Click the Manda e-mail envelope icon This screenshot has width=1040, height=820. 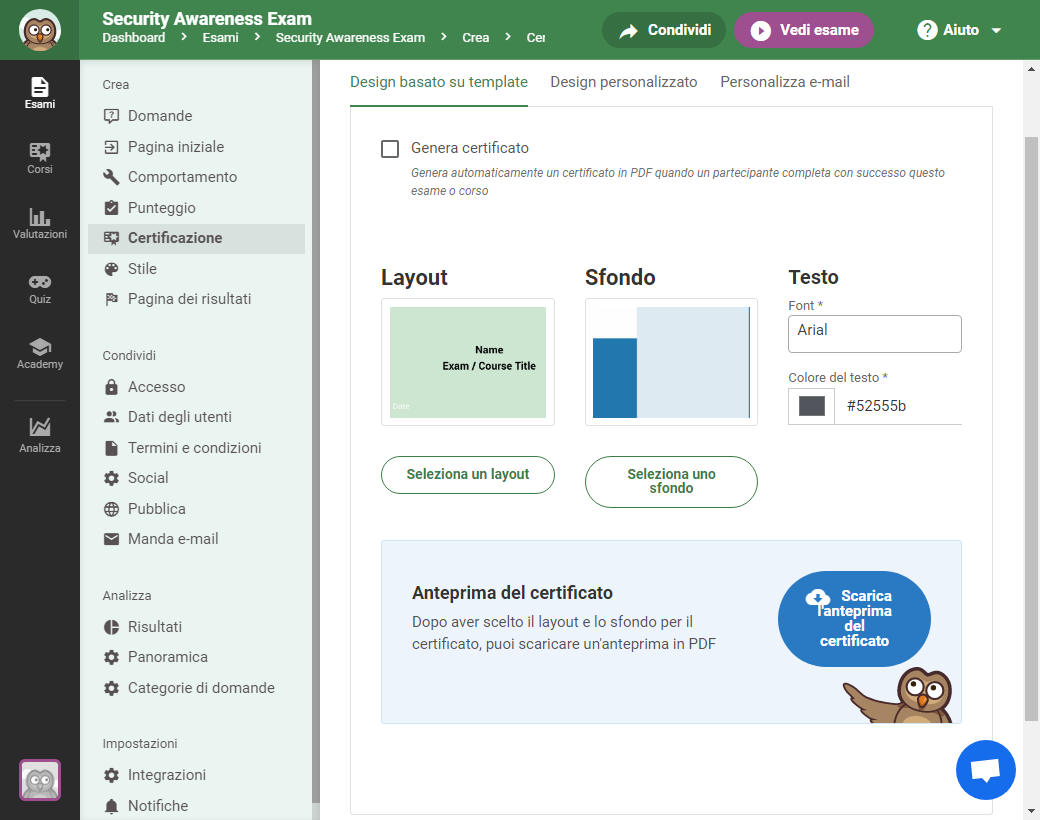click(x=111, y=539)
